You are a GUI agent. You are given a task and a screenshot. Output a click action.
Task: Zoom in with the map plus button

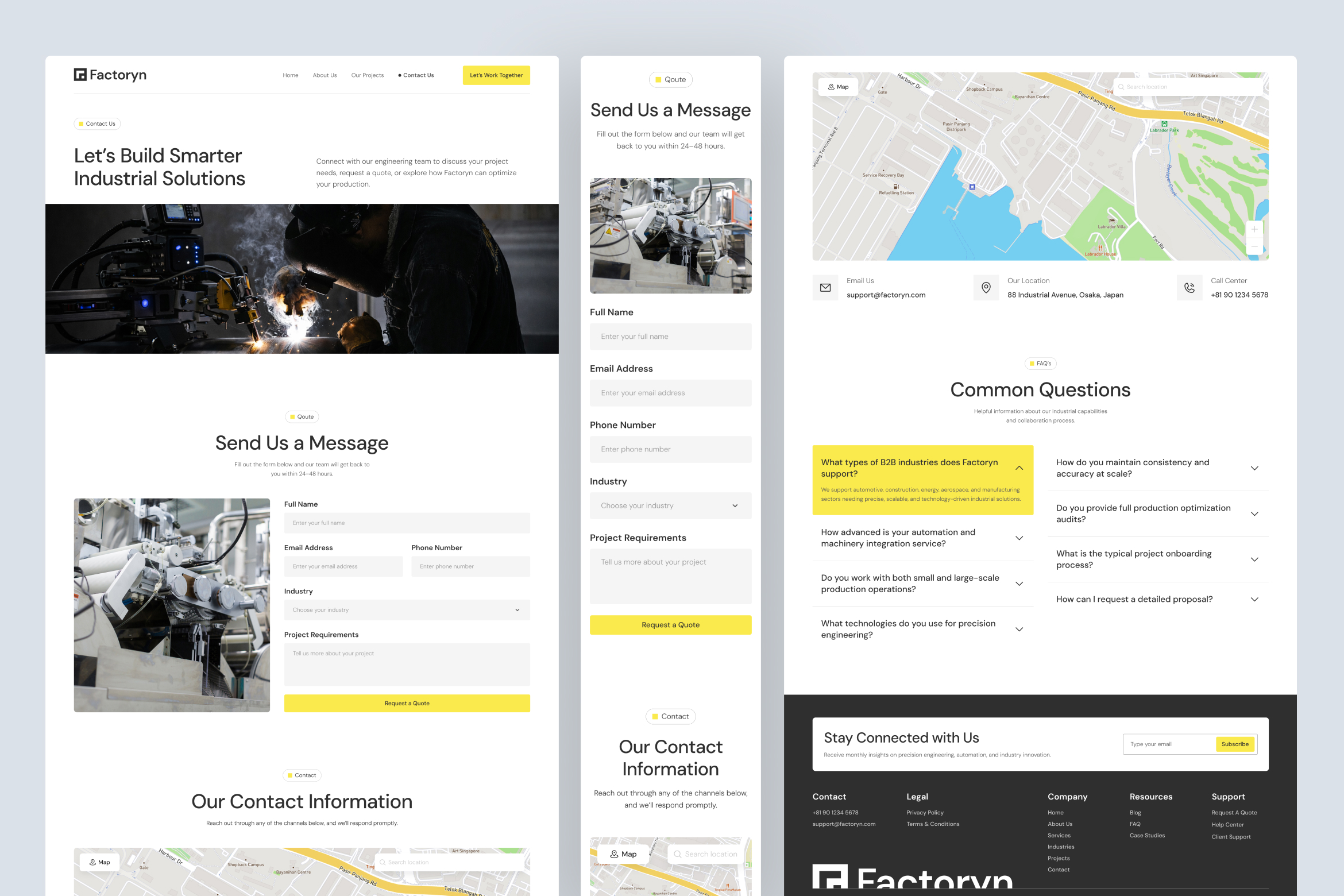[1254, 229]
